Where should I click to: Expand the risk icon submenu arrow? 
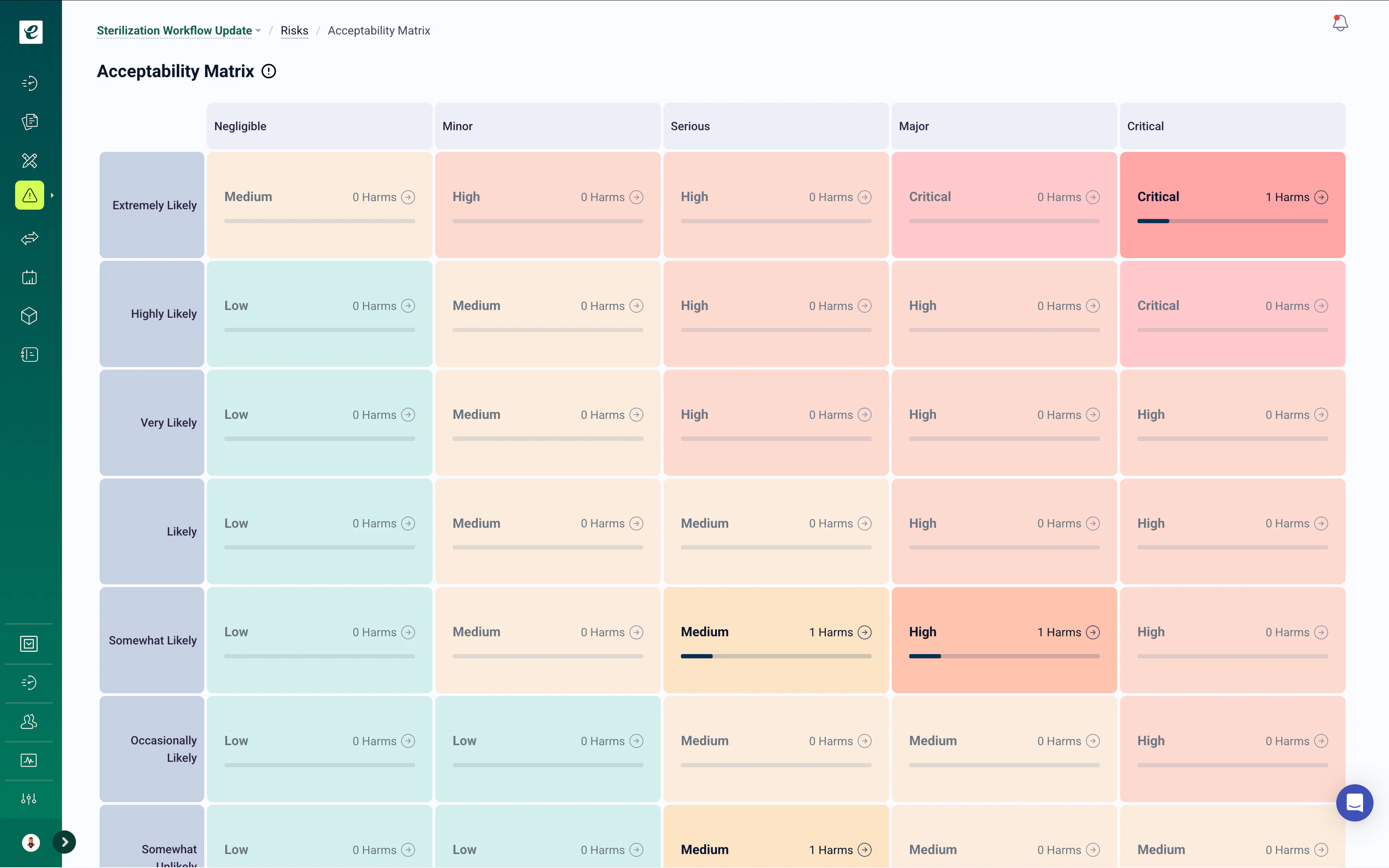pyautogui.click(x=52, y=195)
